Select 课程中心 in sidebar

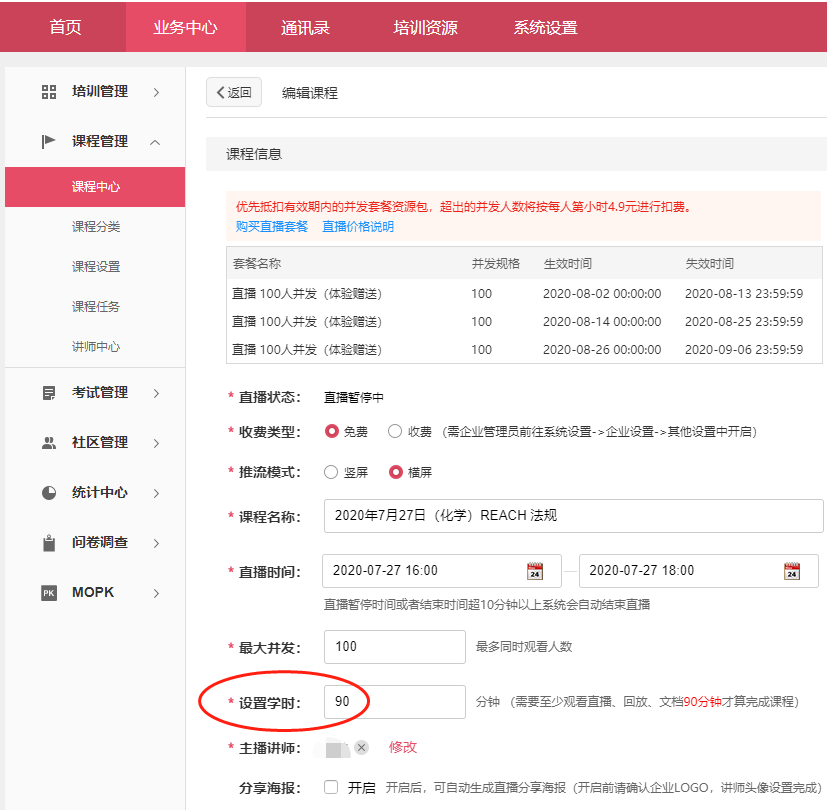tap(95, 187)
